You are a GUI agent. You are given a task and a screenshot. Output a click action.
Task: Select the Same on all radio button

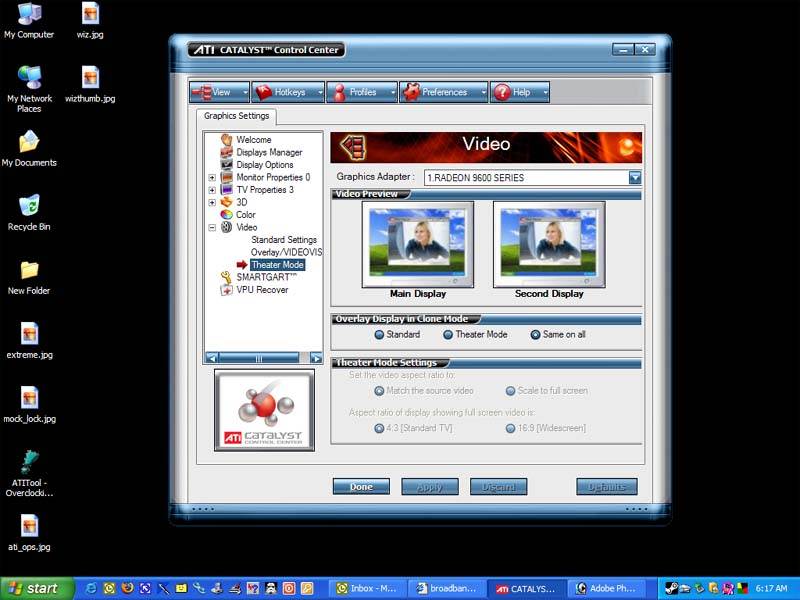click(x=535, y=335)
